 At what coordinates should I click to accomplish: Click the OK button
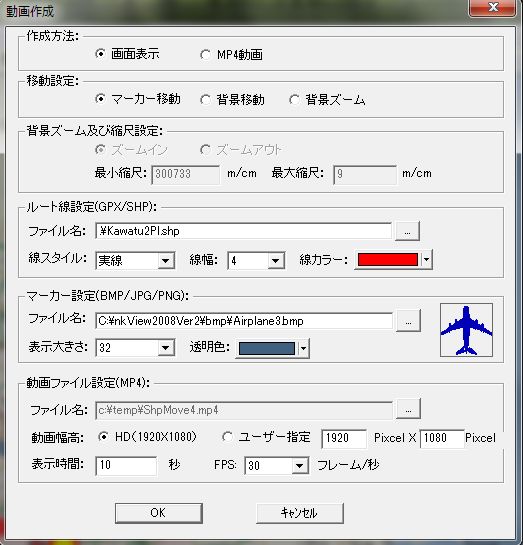[159, 513]
